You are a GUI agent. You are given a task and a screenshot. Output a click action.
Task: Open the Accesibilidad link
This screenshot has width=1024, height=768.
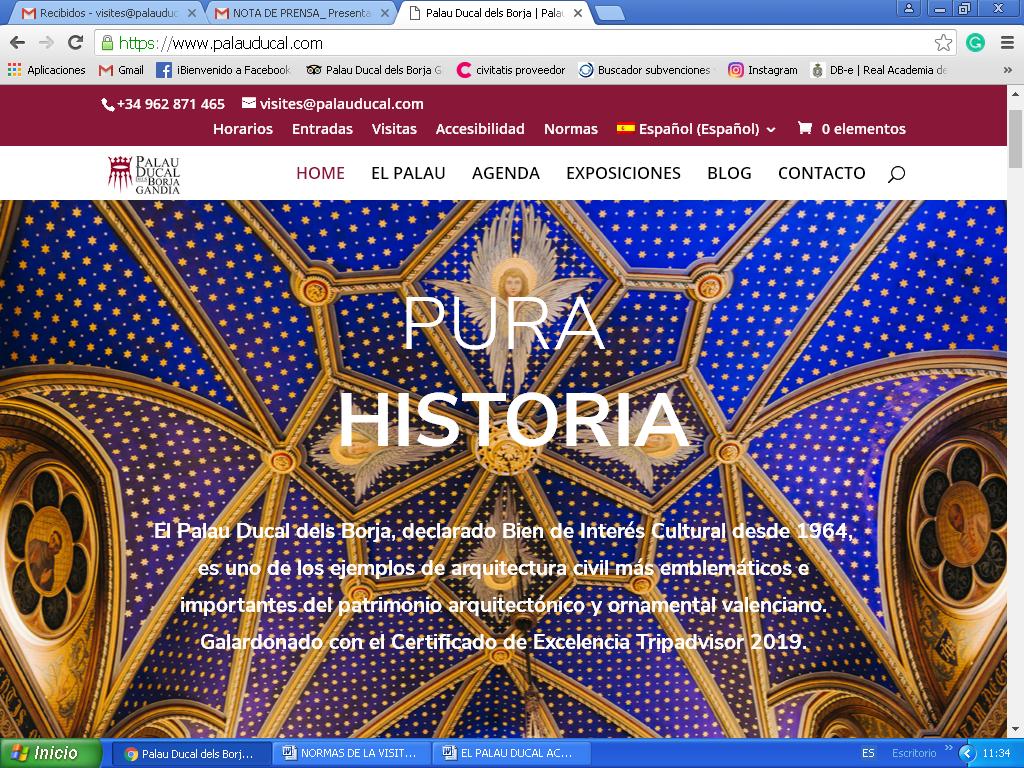[480, 129]
